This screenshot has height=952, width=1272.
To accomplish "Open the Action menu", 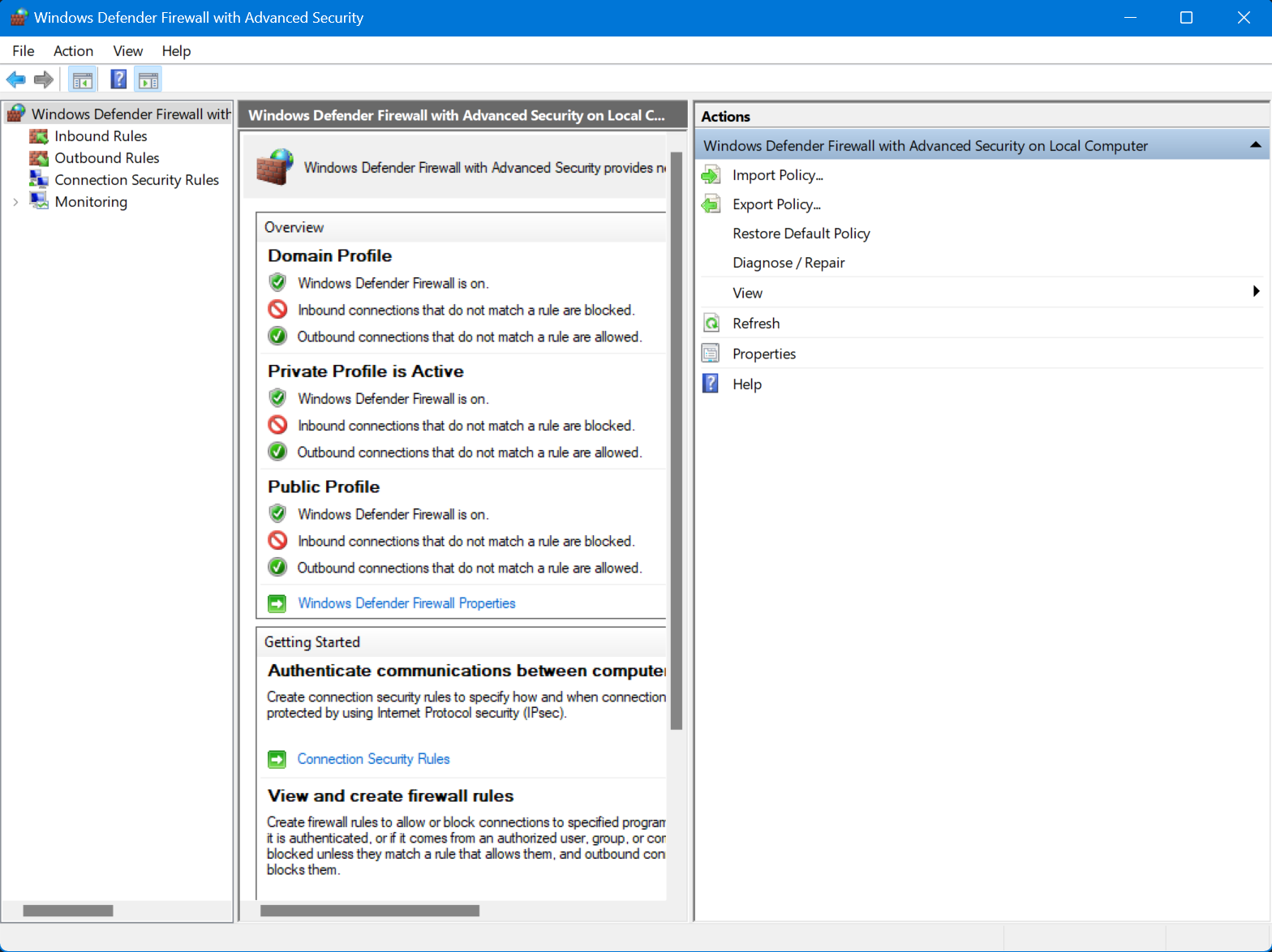I will (x=73, y=51).
